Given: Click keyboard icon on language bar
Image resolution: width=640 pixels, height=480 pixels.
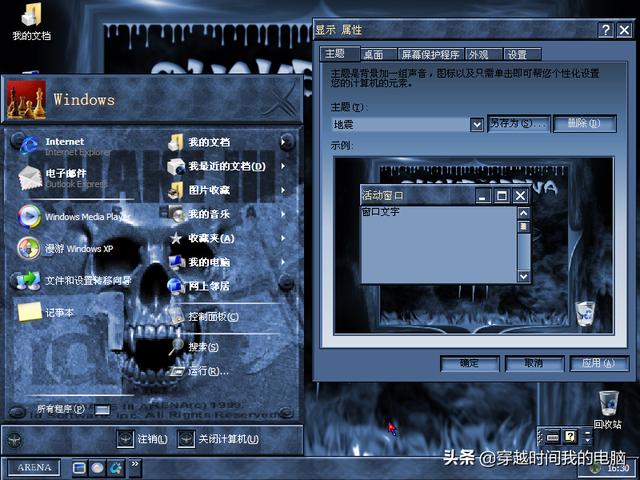Looking at the screenshot, I should [x=553, y=438].
